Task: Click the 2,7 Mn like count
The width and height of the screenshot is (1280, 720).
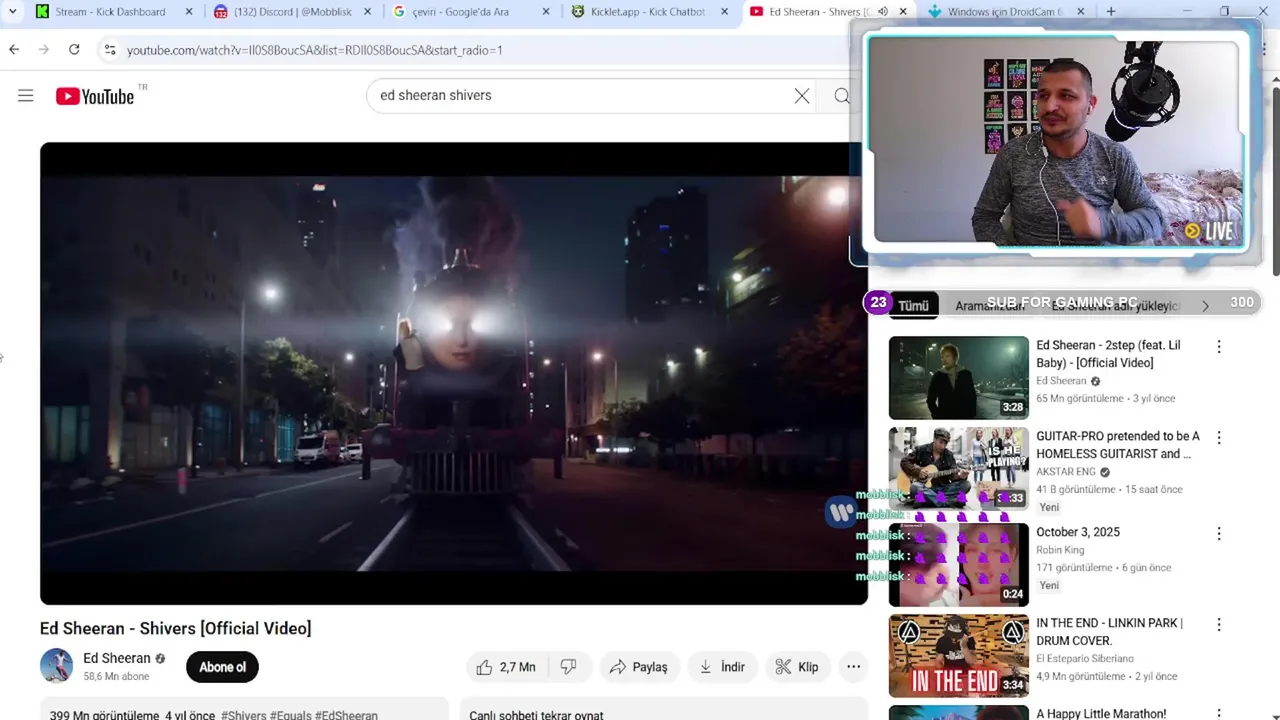Action: pyautogui.click(x=517, y=667)
